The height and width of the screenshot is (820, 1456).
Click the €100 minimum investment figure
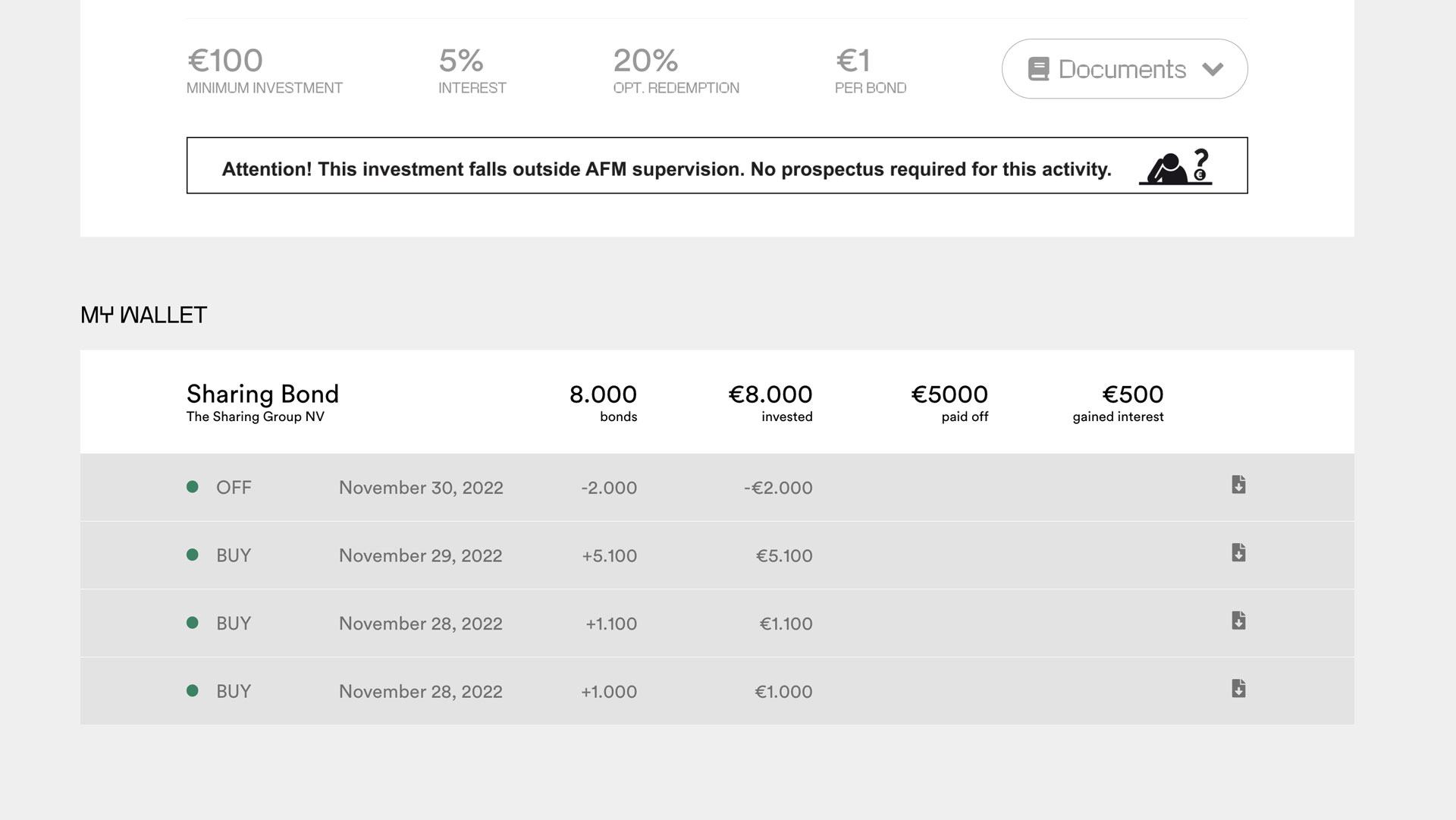pos(225,61)
